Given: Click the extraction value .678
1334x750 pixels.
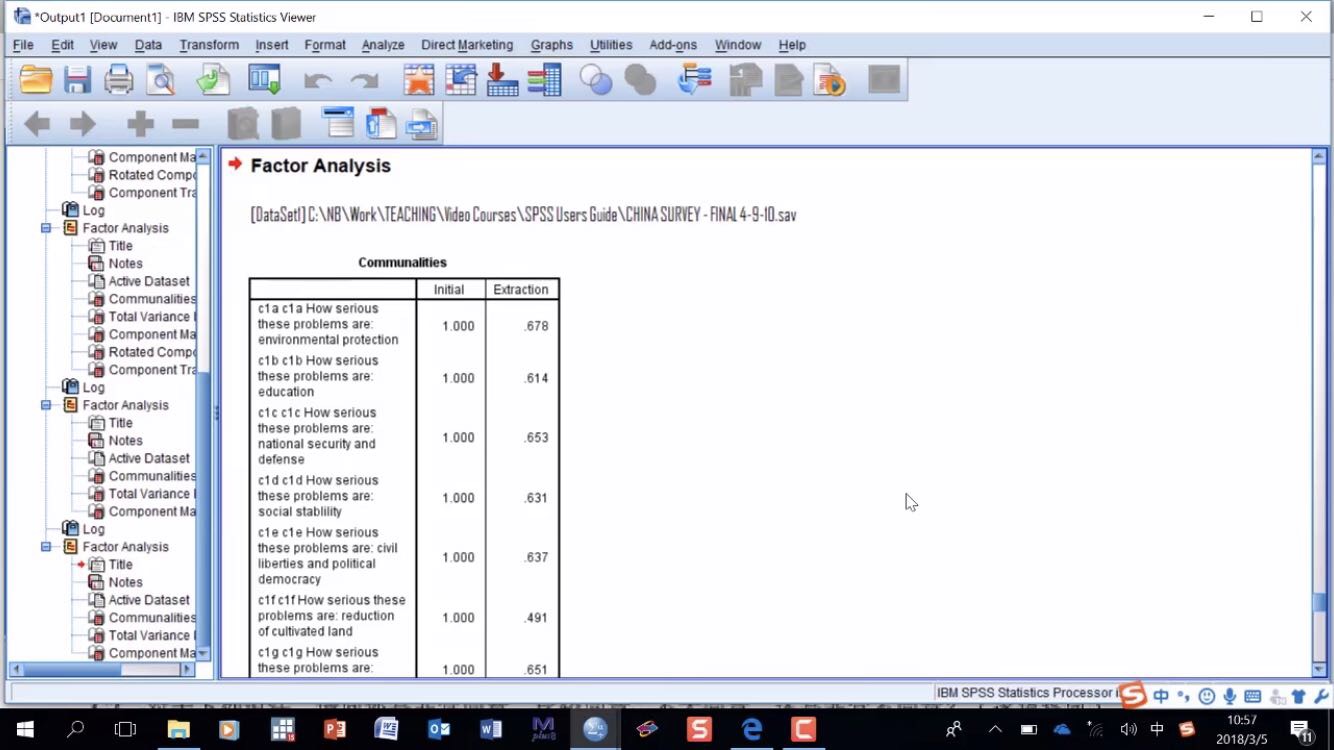Looking at the screenshot, I should [537, 326].
